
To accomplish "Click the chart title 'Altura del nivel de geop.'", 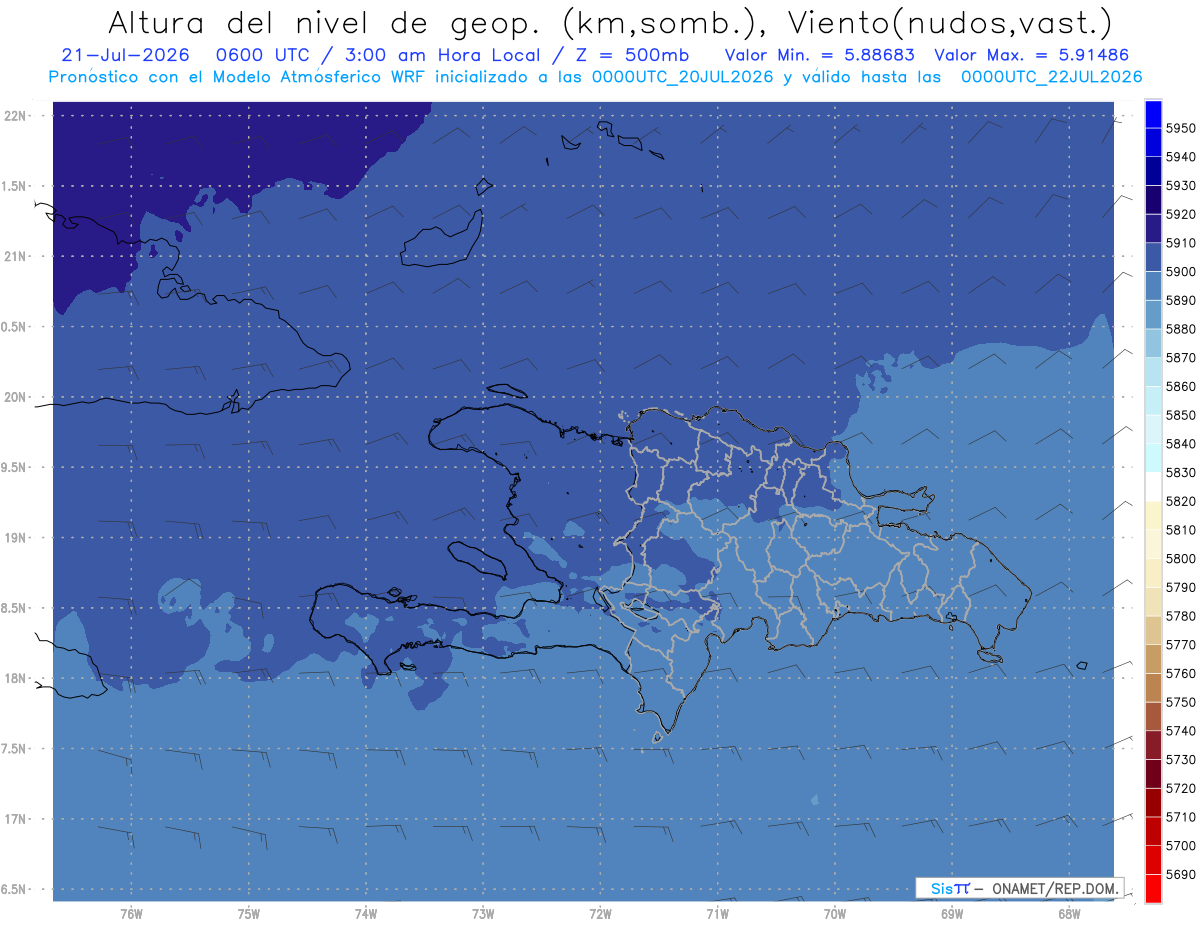I will coord(325,22).
